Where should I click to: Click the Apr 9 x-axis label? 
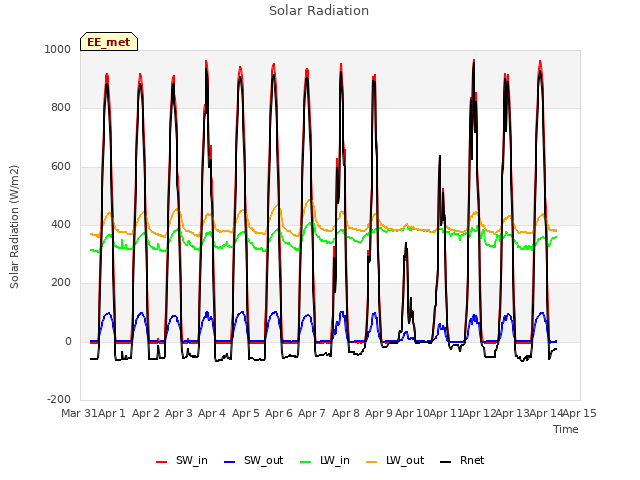coord(379,413)
